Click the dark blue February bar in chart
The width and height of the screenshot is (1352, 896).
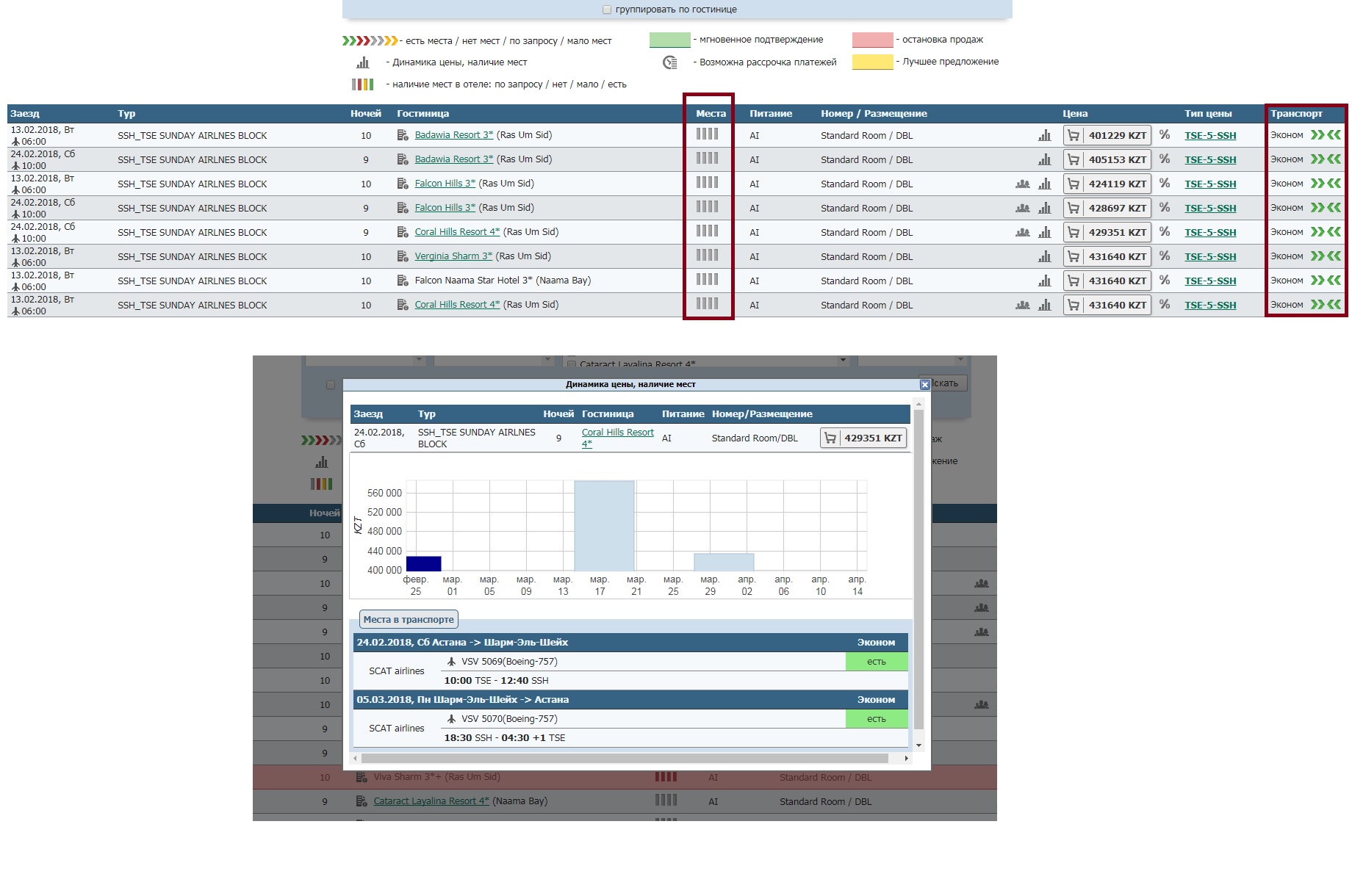pos(423,563)
